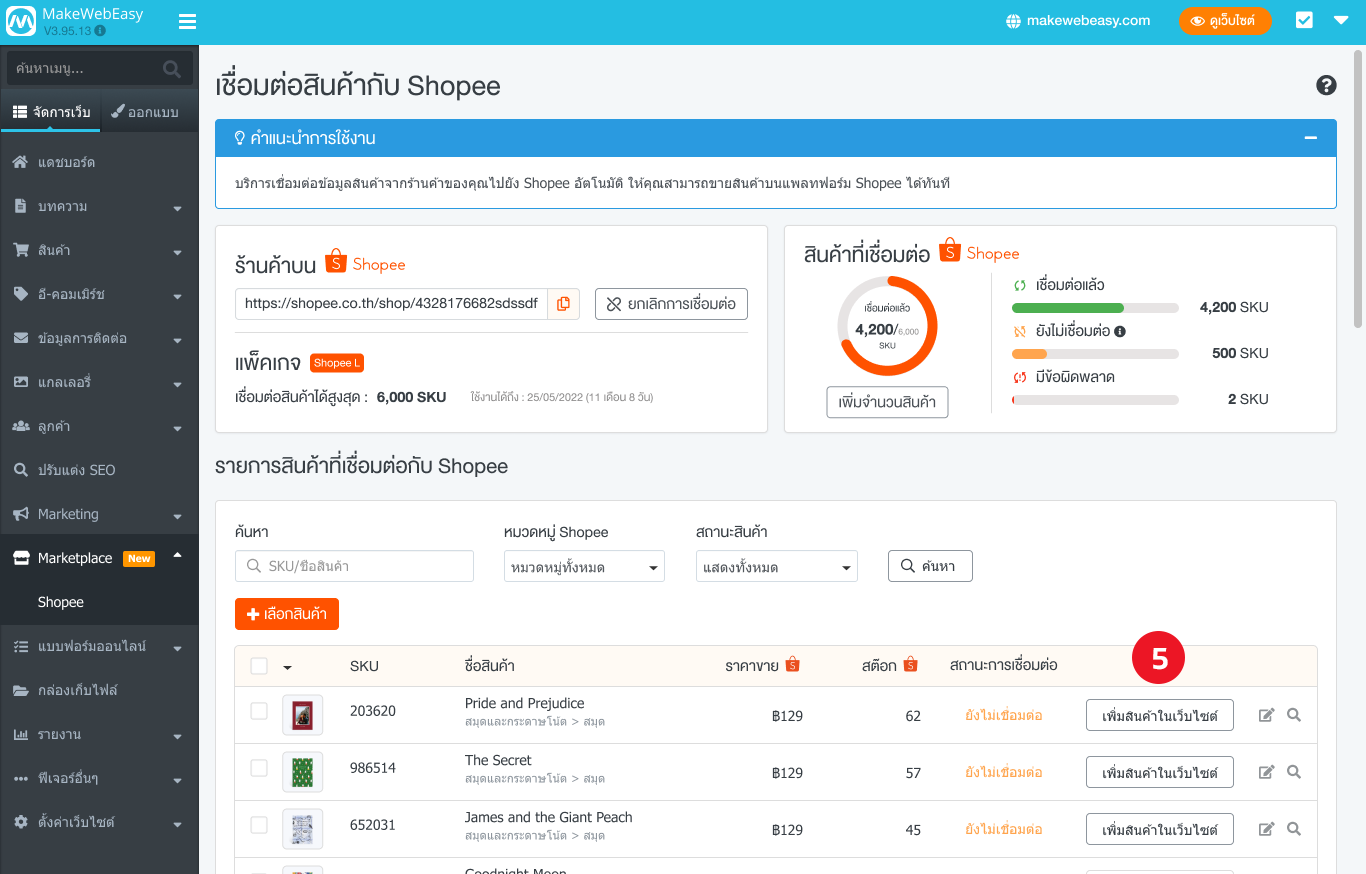Image resolution: width=1366 pixels, height=874 pixels.
Task: Copy the Shopee store URL
Action: tap(563, 303)
